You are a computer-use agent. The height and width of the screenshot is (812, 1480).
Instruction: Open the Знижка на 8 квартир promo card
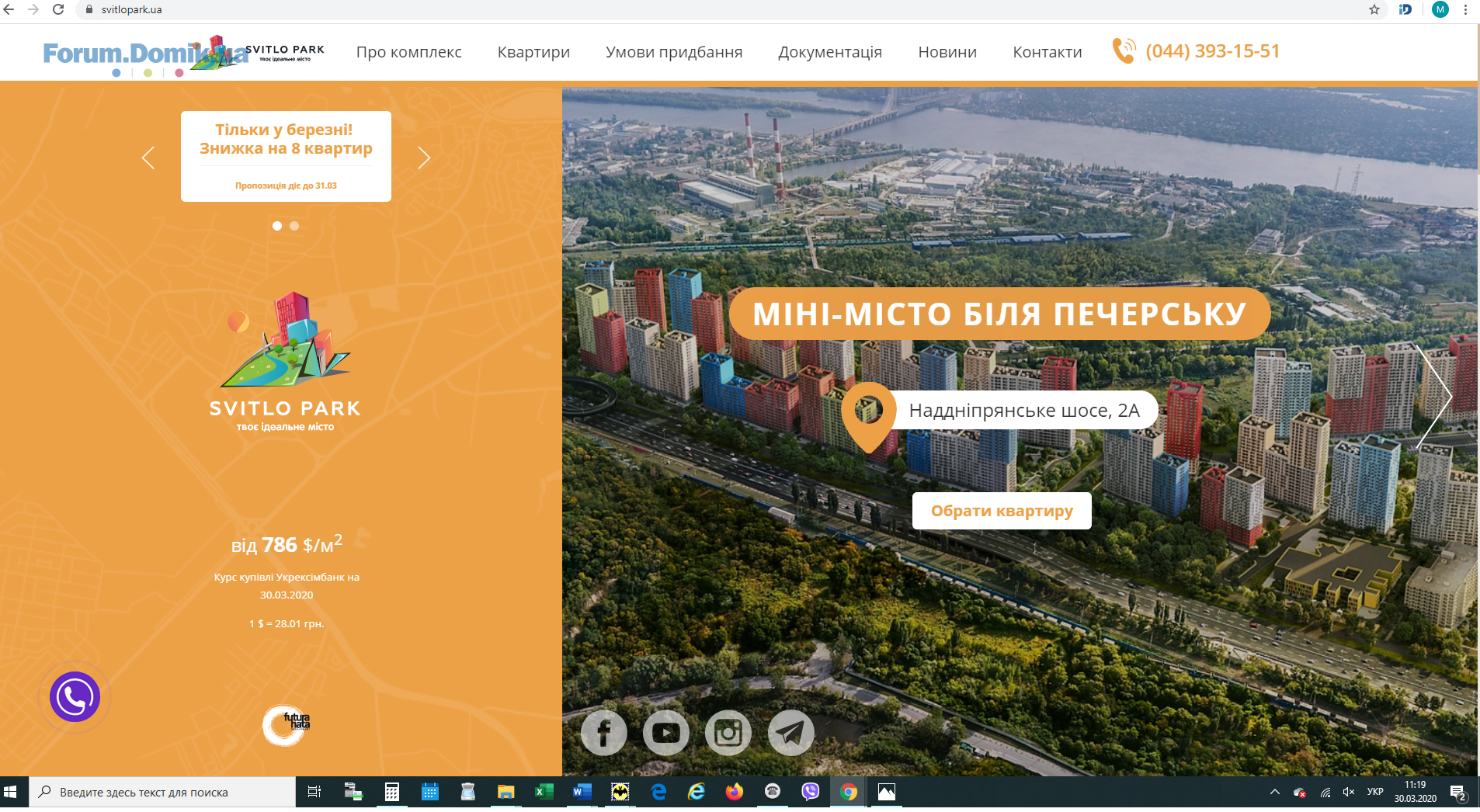pyautogui.click(x=286, y=156)
